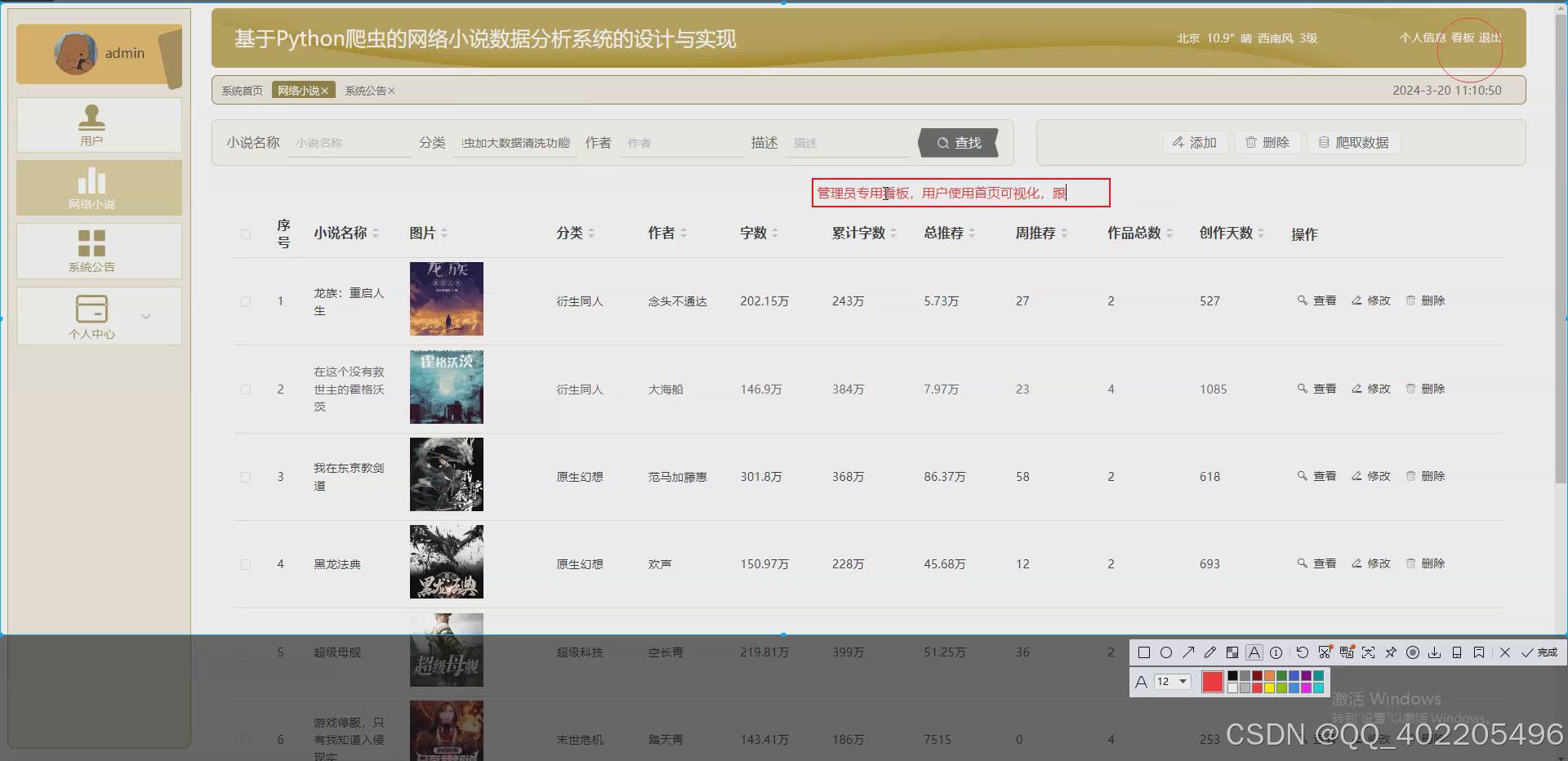Switch to the 系统首页 tab
Viewport: 1568px width, 761px height.
point(241,90)
